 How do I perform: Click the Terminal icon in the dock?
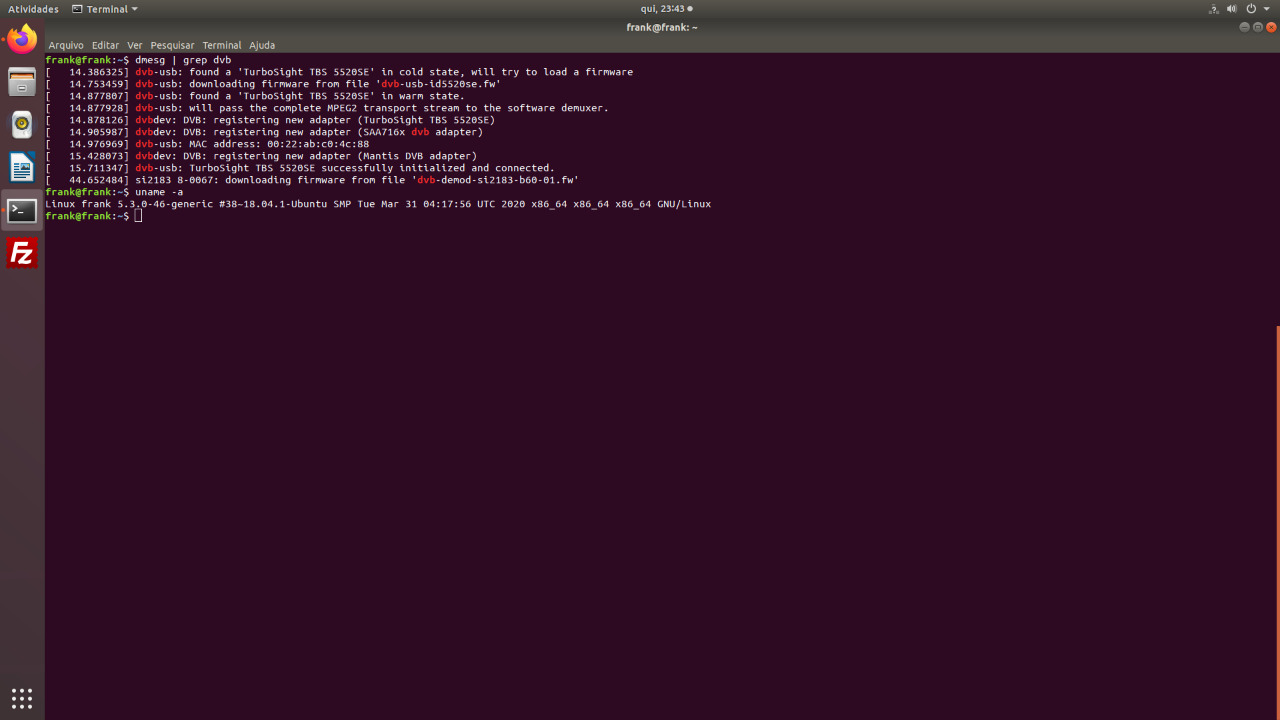coord(22,210)
